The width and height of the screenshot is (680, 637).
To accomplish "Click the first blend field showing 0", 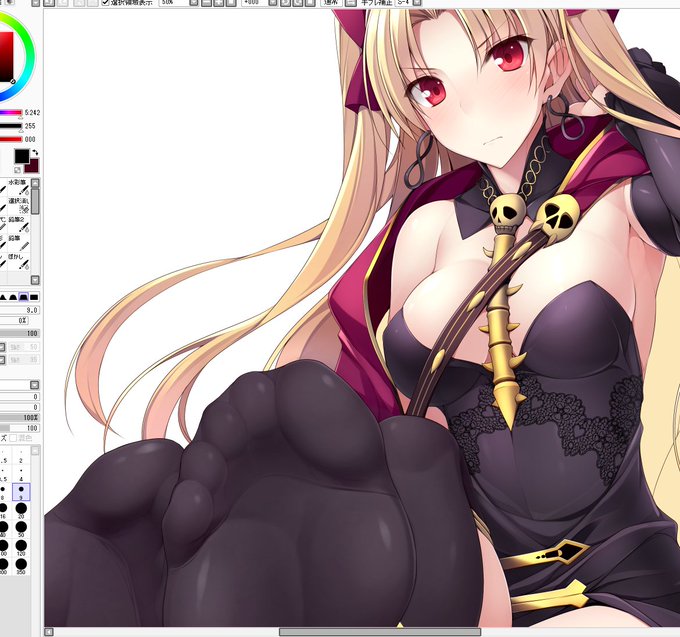I will click(x=20, y=397).
